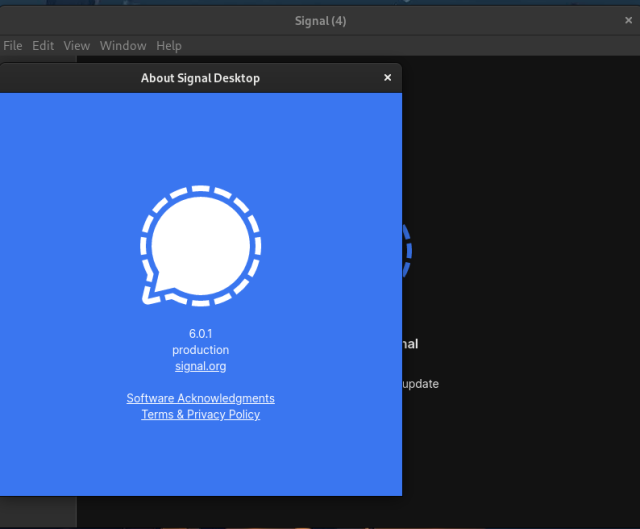640x529 pixels.
Task: Click the 6.0.1 version number text
Action: tap(200, 334)
